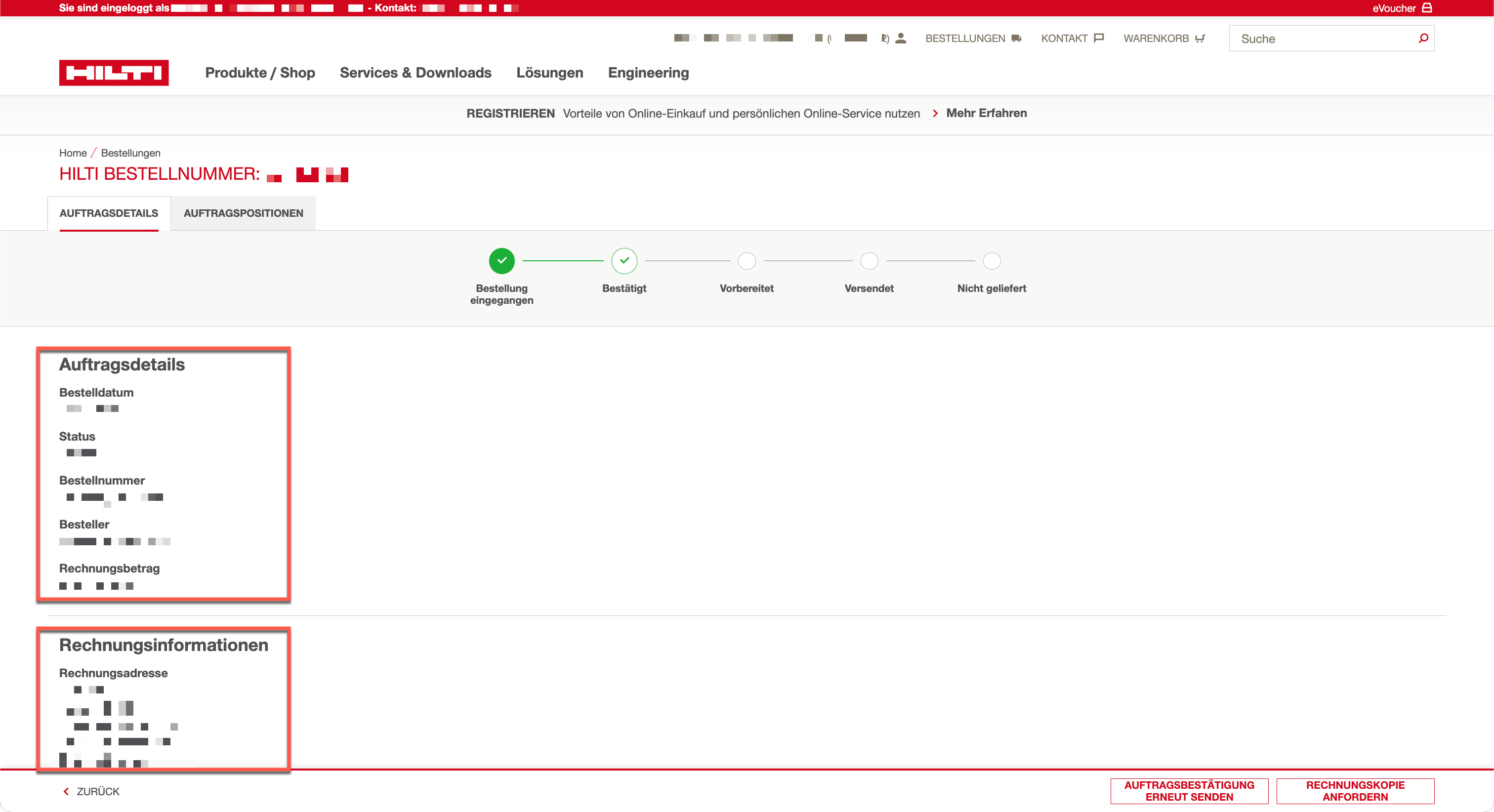Click the Vorbereitet progress circle
Image resolution: width=1494 pixels, height=812 pixels.
click(x=747, y=261)
